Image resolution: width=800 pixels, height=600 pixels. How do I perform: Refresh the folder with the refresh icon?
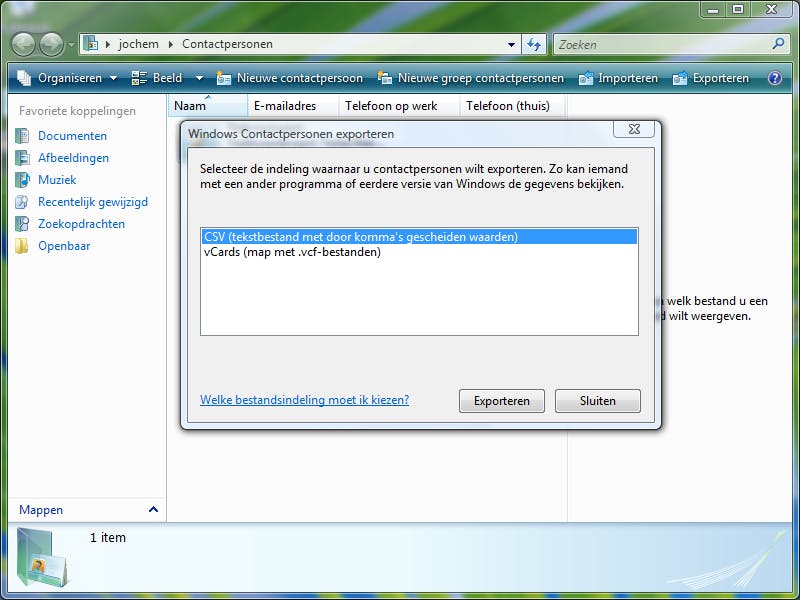(x=534, y=44)
